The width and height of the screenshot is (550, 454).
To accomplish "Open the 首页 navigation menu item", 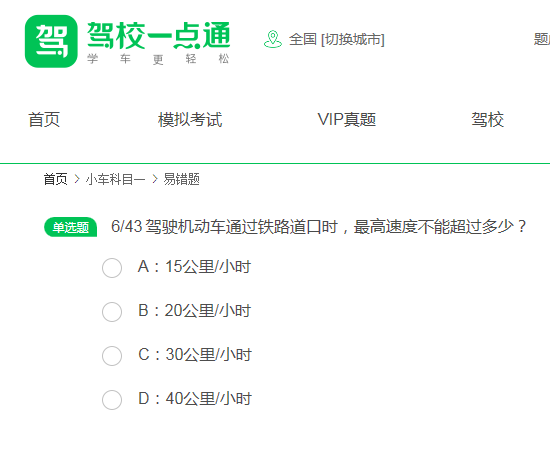I will click(44, 120).
